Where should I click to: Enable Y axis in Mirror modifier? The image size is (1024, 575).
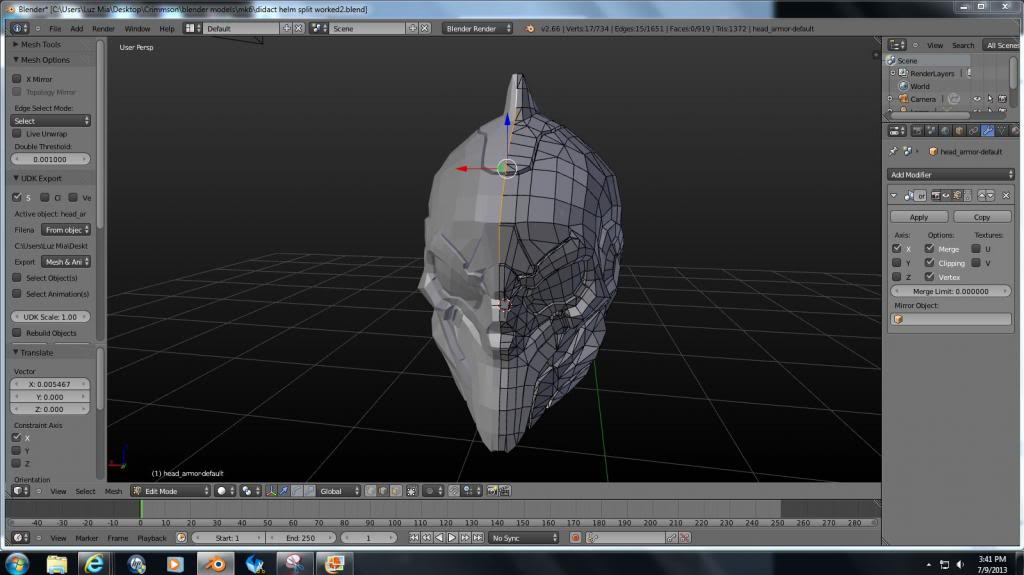click(x=897, y=263)
